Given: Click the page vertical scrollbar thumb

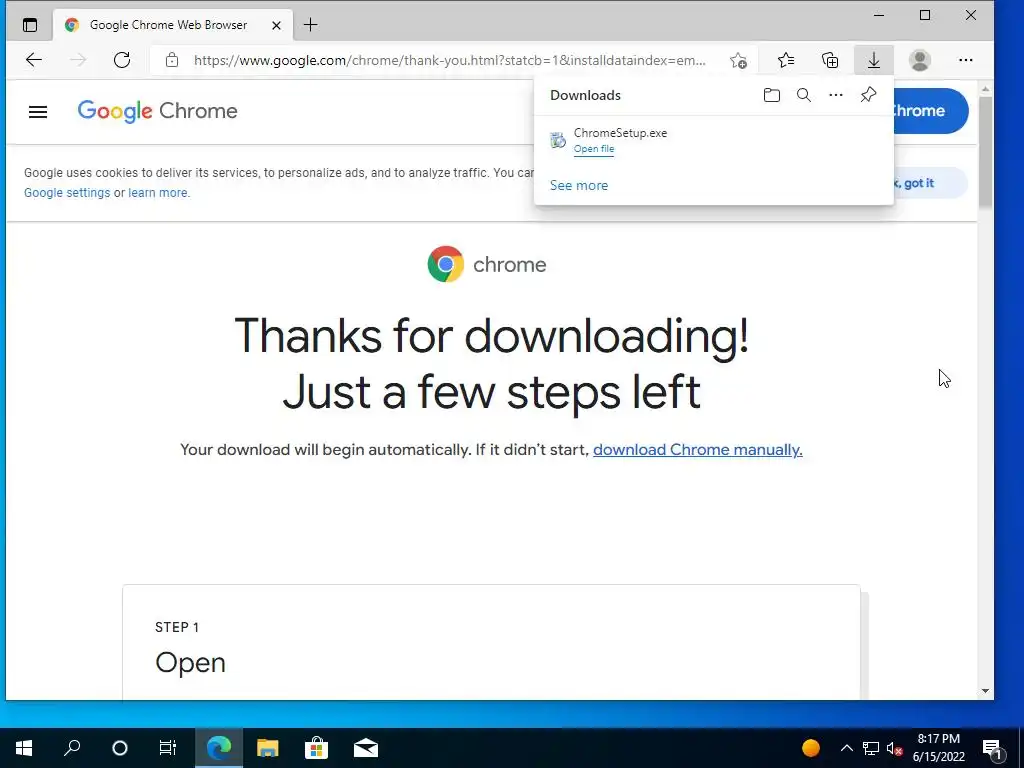Looking at the screenshot, I should [985, 152].
